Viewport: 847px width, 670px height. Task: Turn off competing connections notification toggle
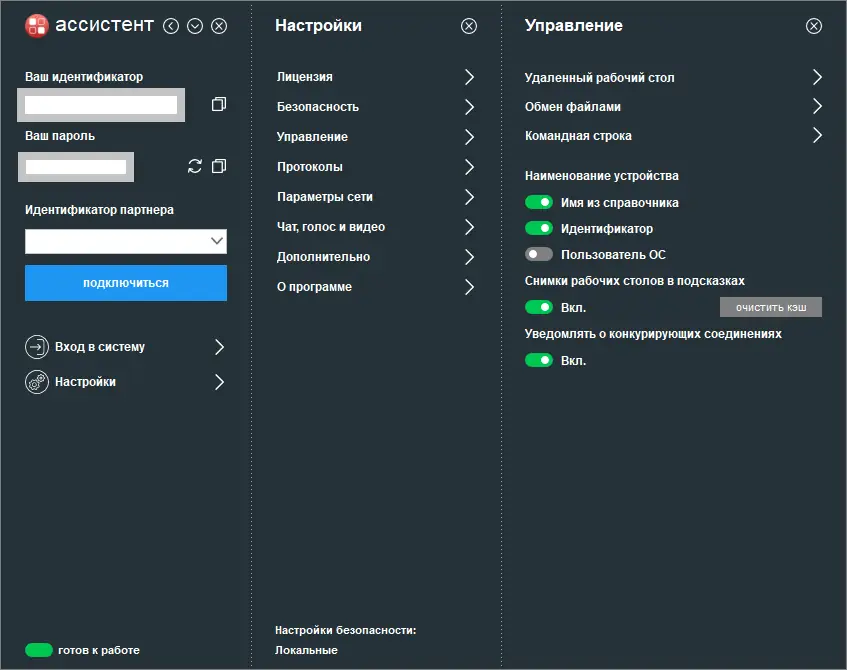(x=539, y=360)
